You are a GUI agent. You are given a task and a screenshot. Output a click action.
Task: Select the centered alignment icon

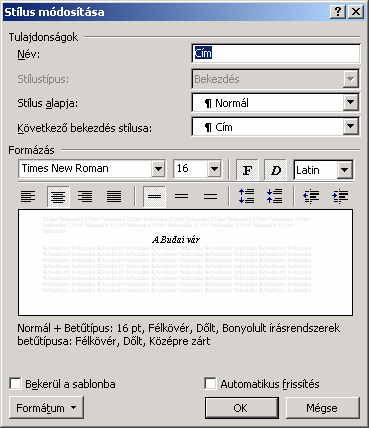(x=58, y=196)
